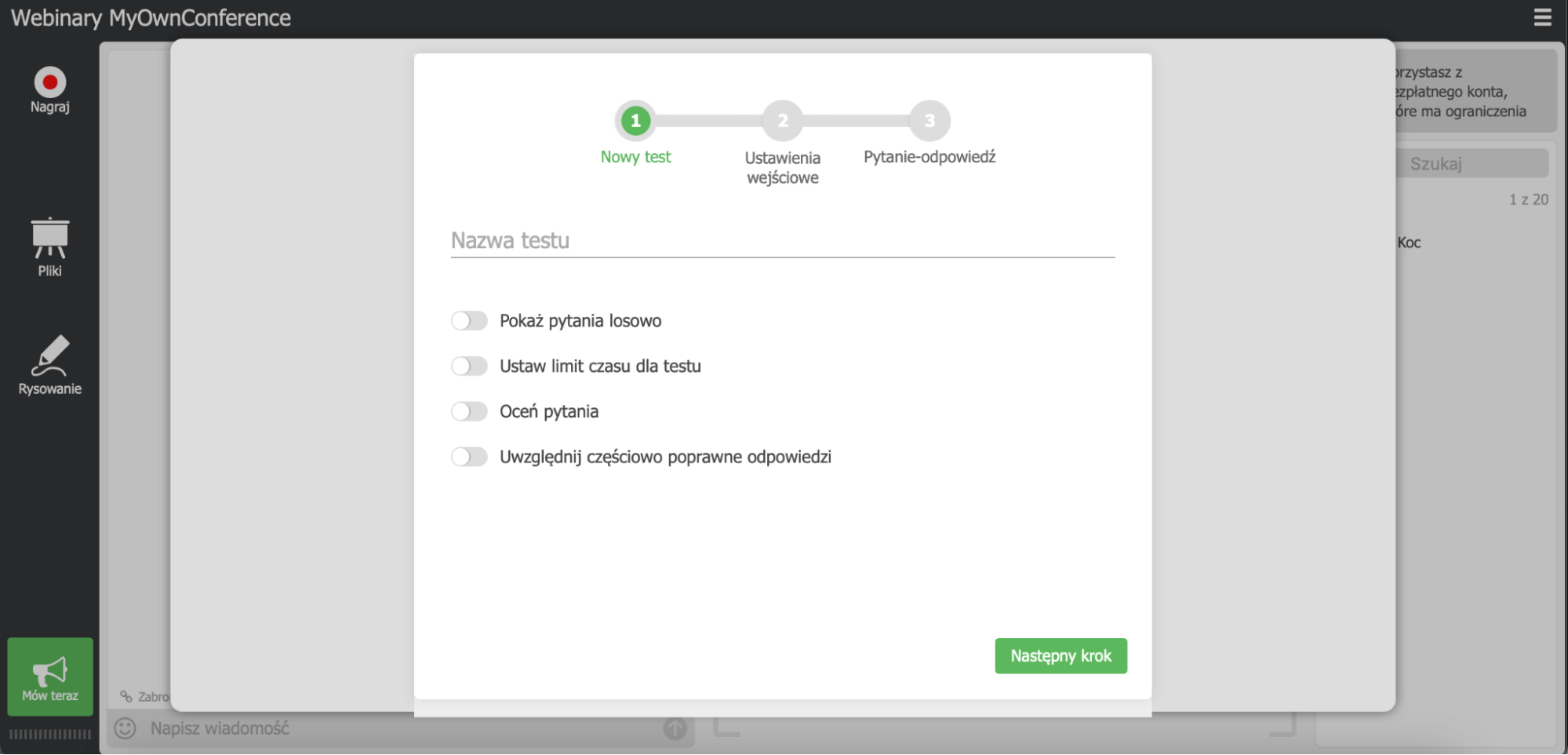This screenshot has height=755, width=1568.
Task: Click the "Następny krok" button
Action: (x=1060, y=656)
